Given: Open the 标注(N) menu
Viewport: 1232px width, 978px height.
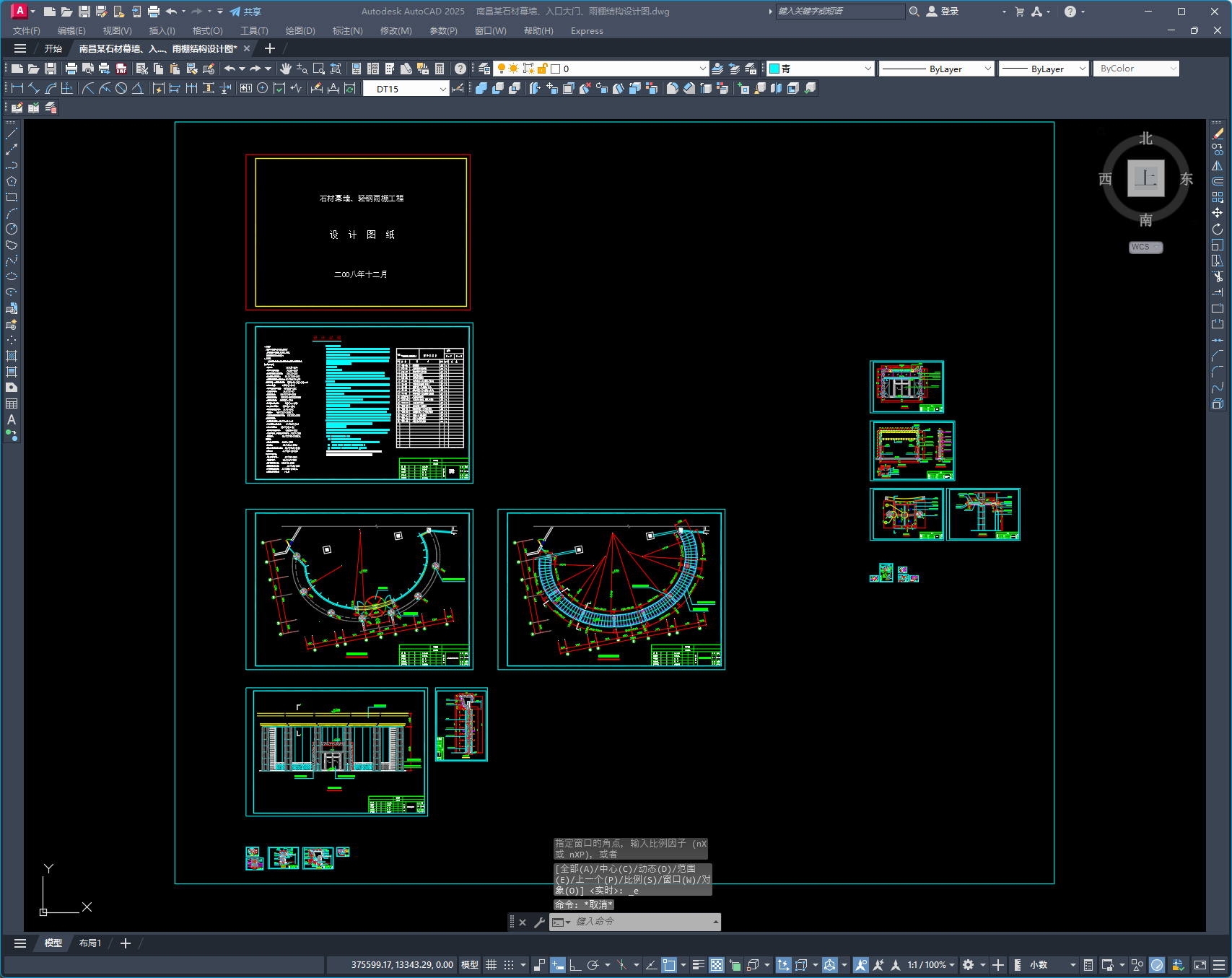Looking at the screenshot, I should coord(347,31).
